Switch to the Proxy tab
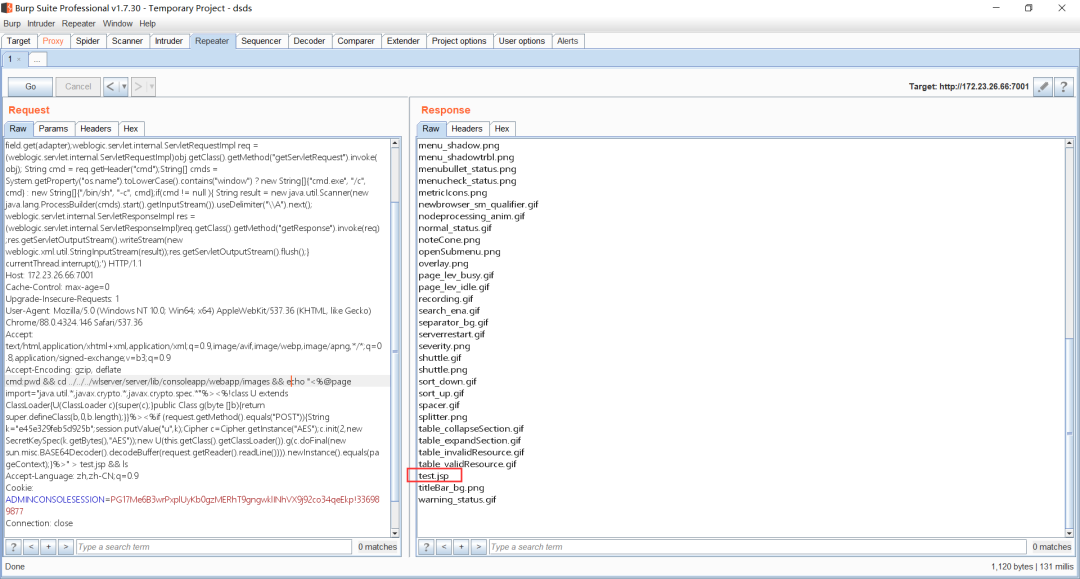The height and width of the screenshot is (579, 1080). coord(53,41)
